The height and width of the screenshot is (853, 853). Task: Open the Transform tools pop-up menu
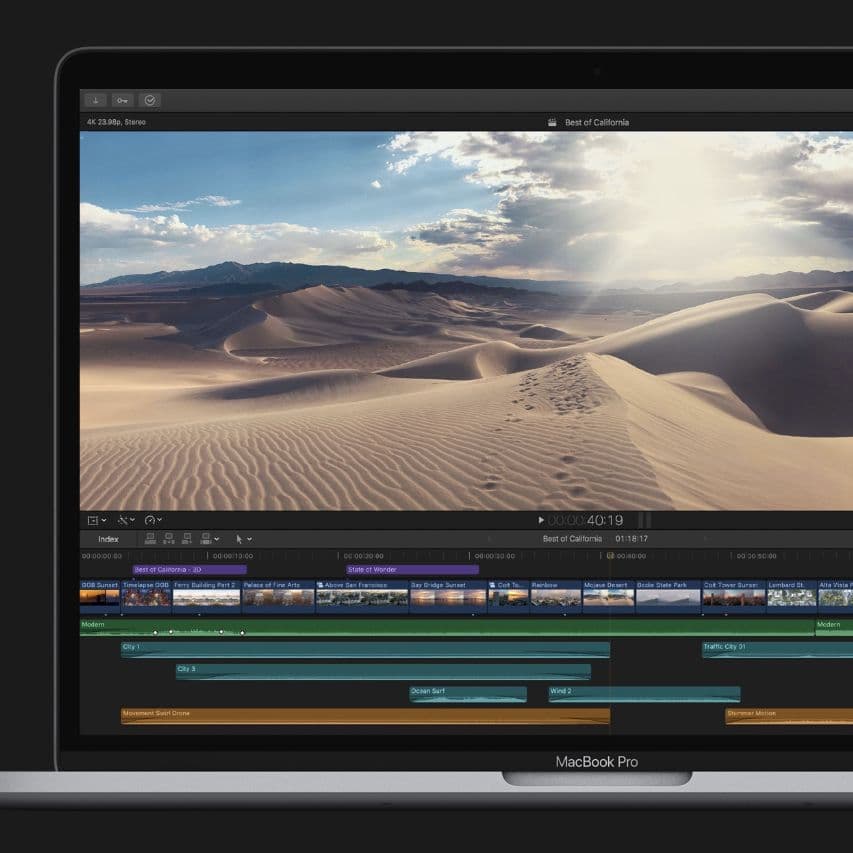click(97, 521)
